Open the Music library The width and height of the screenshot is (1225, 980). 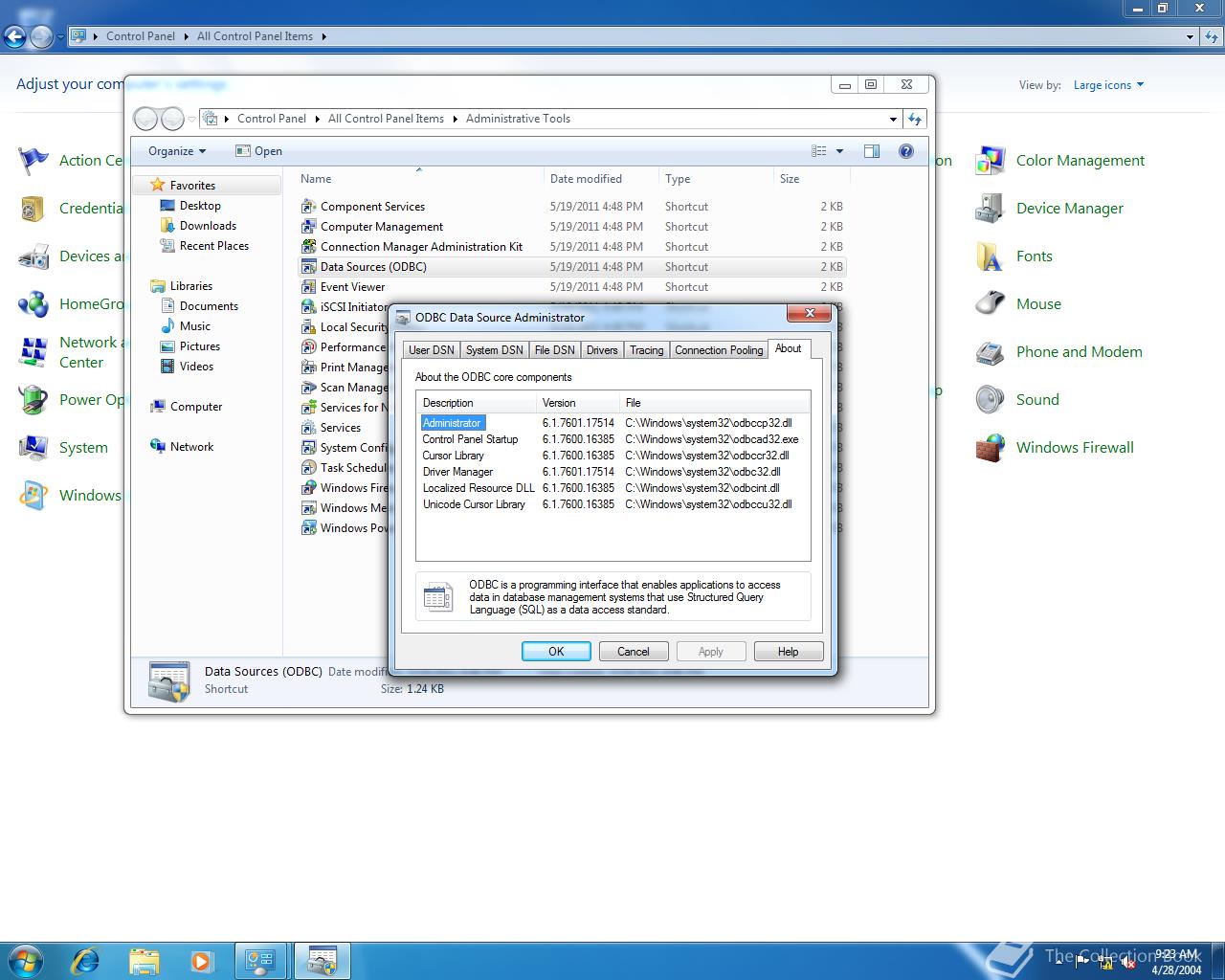(x=195, y=326)
